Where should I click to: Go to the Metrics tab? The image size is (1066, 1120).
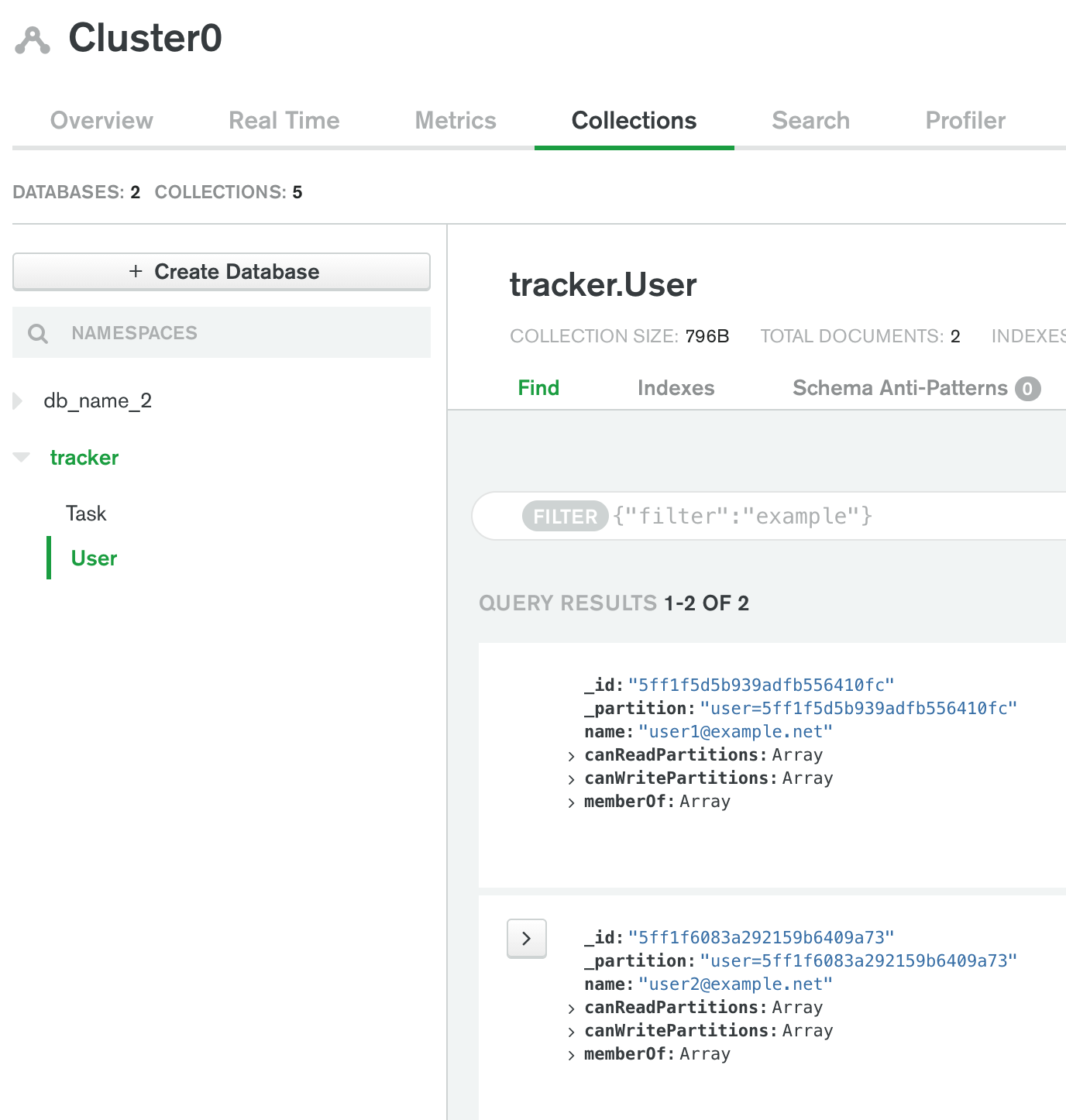pos(455,121)
